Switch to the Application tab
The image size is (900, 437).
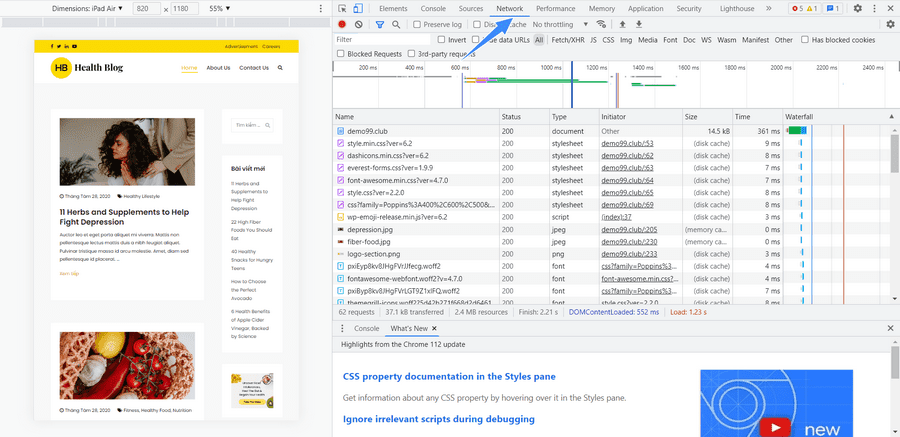[x=645, y=9]
